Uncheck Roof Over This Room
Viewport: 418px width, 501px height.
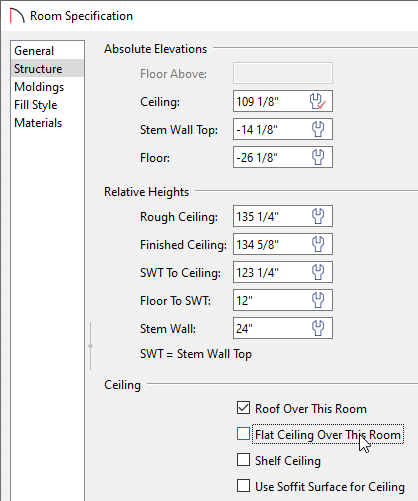click(243, 408)
